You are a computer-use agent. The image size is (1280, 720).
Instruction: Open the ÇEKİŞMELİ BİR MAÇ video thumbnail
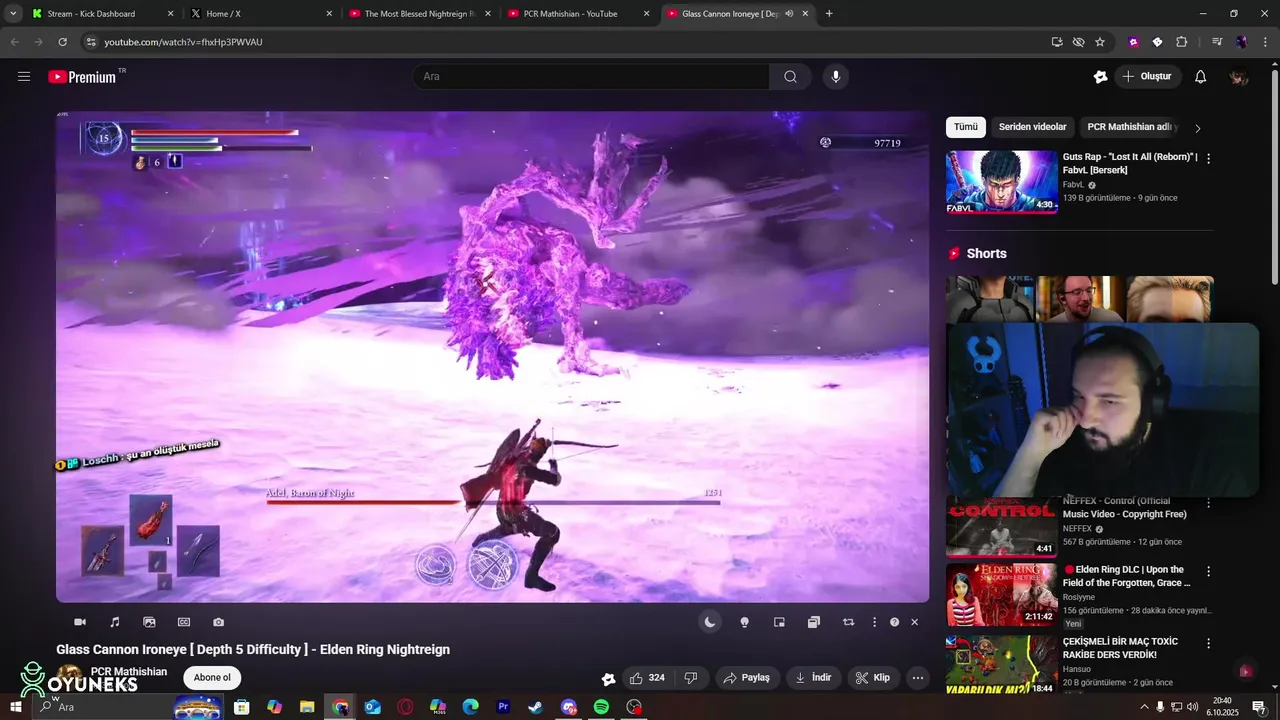pos(1002,665)
